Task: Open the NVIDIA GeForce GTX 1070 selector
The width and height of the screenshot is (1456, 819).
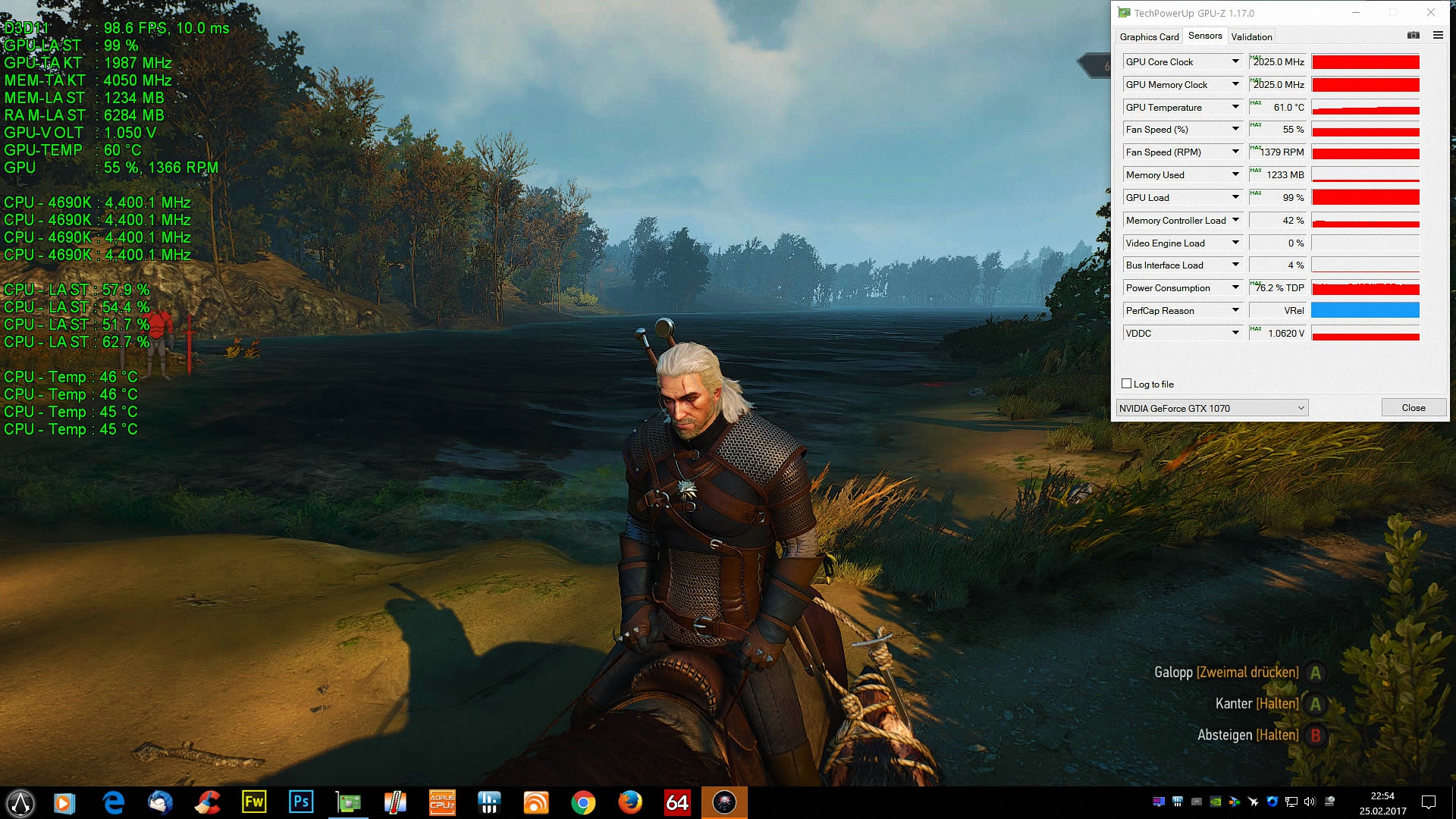Action: coord(1212,408)
